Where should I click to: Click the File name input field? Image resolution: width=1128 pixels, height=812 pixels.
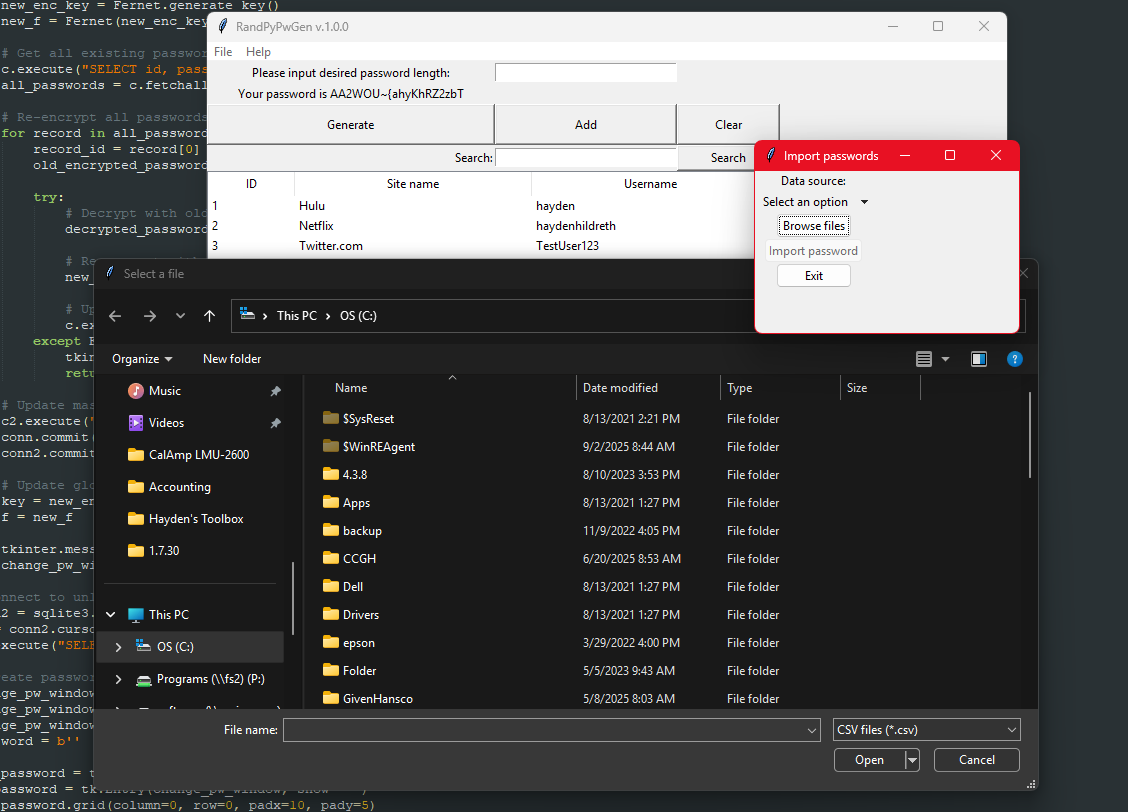click(545, 730)
